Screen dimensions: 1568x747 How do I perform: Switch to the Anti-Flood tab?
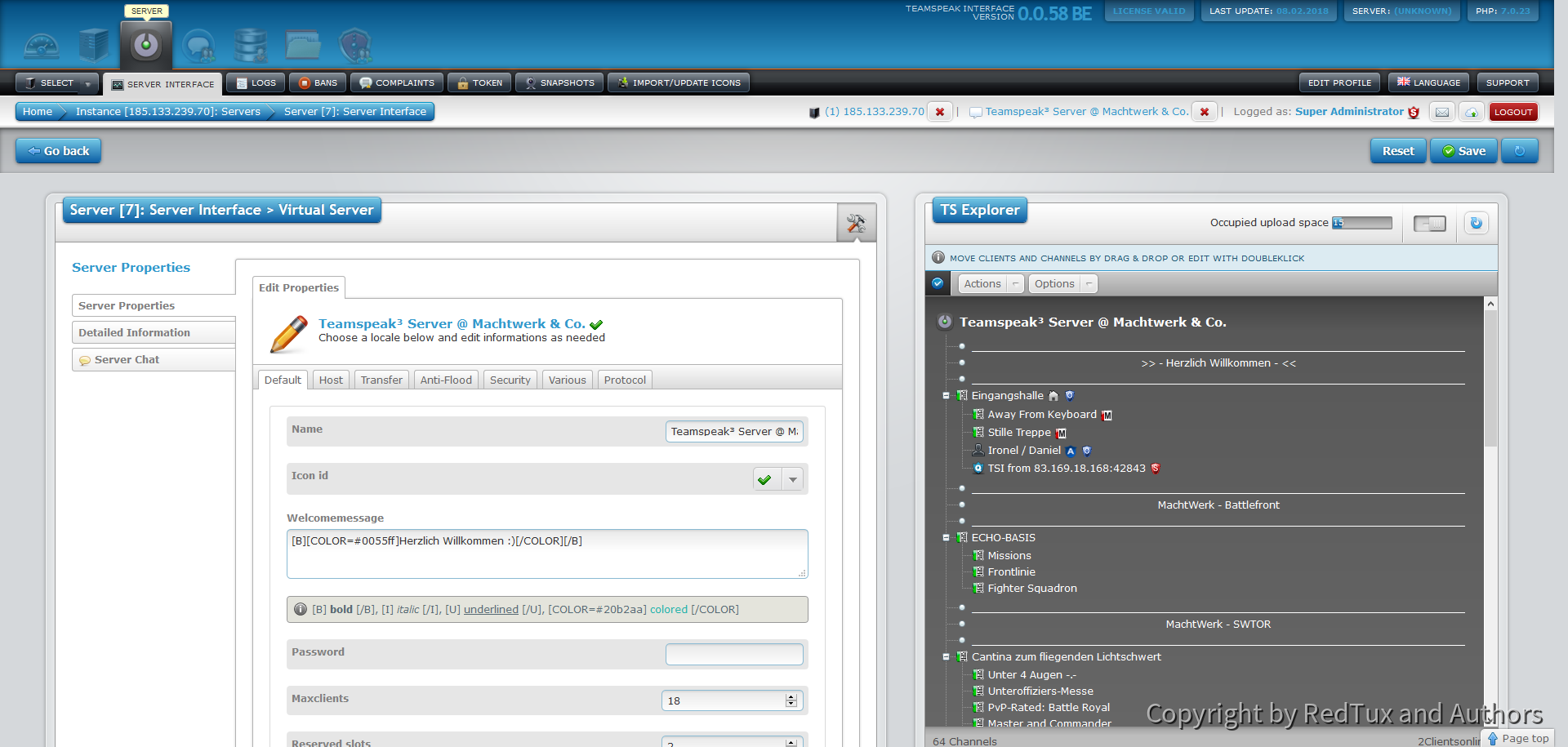(x=446, y=380)
